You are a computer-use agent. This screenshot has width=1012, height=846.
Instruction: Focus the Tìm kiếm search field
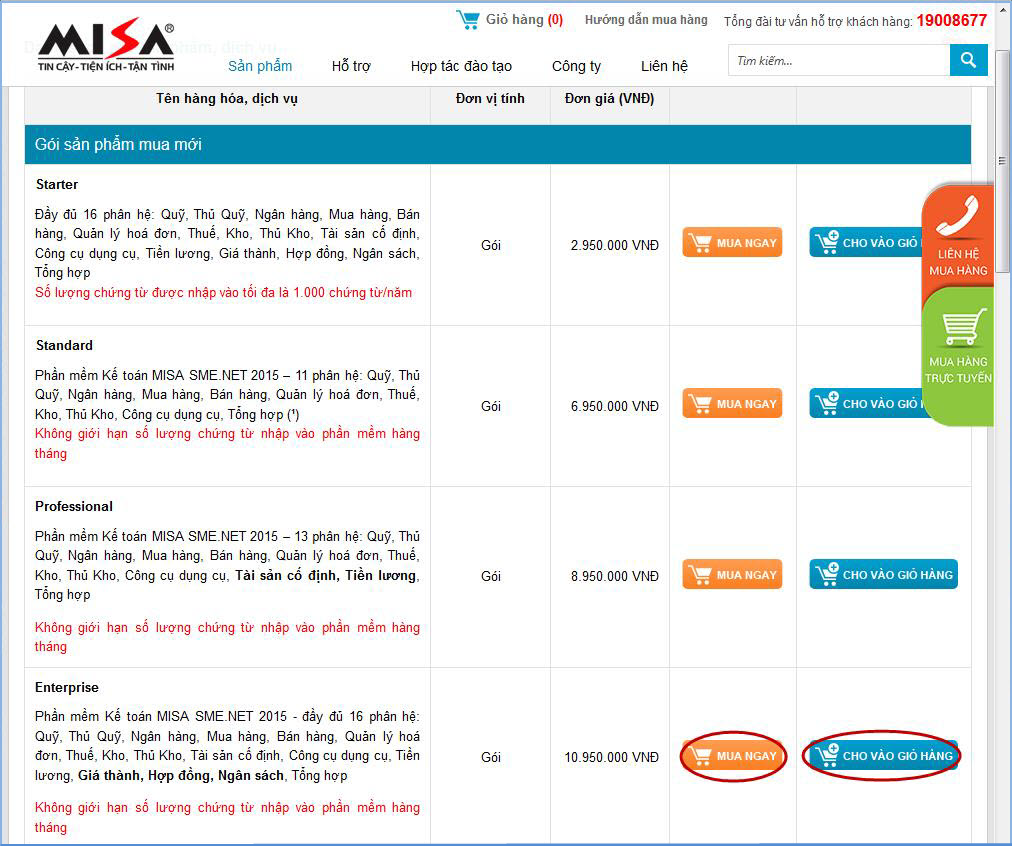tap(838, 61)
